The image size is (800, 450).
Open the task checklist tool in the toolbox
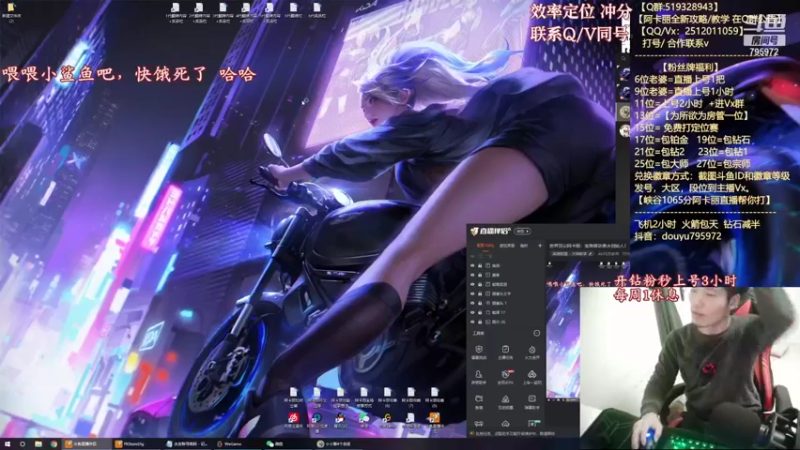[x=505, y=352]
